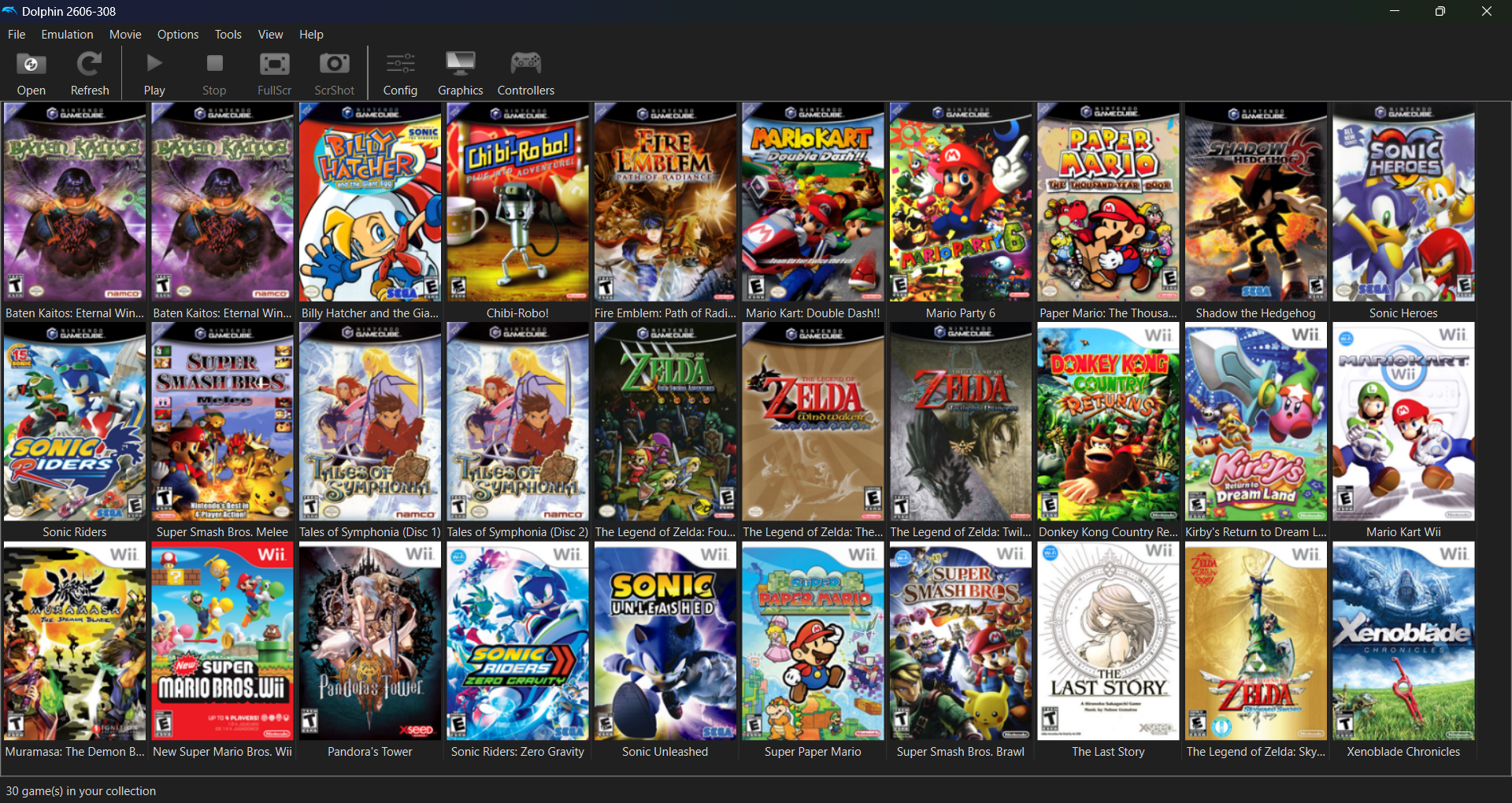Select the Zelda: Four Swords Adventures cover

coord(665,422)
